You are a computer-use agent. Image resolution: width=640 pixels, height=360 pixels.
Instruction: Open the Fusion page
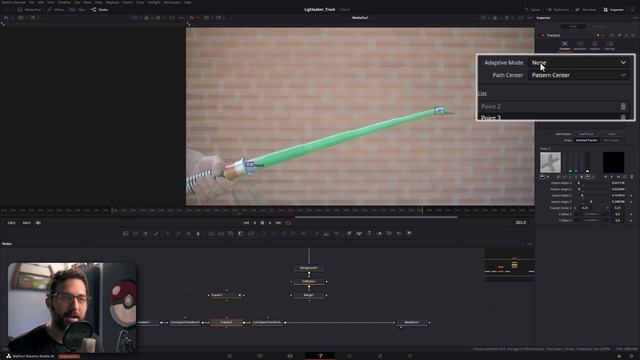coord(320,356)
